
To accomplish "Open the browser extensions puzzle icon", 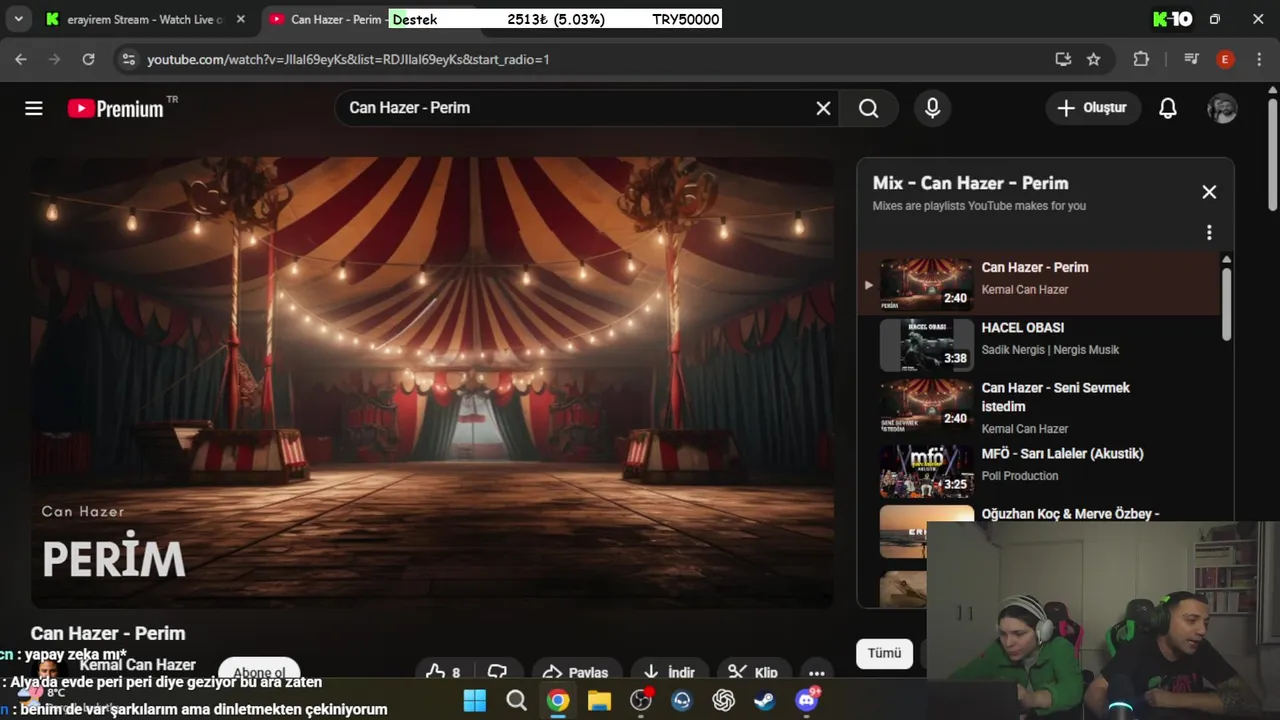I will coord(1141,59).
